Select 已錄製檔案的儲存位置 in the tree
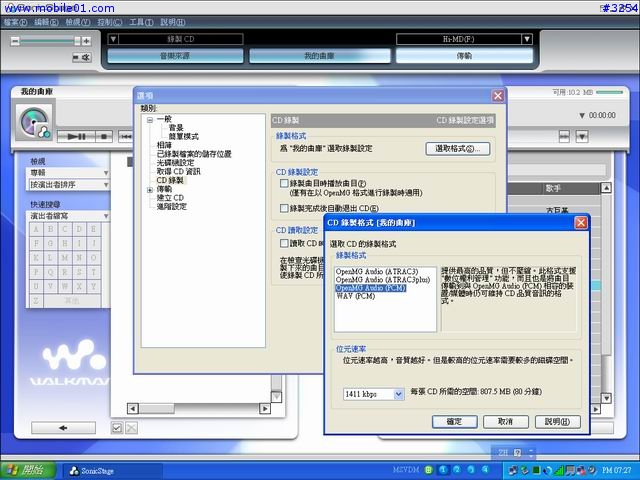This screenshot has height=480, width=640. pyautogui.click(x=194, y=154)
